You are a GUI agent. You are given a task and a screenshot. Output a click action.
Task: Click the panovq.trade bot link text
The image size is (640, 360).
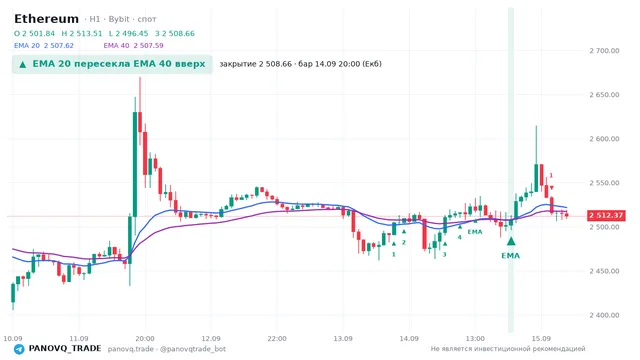(167, 349)
